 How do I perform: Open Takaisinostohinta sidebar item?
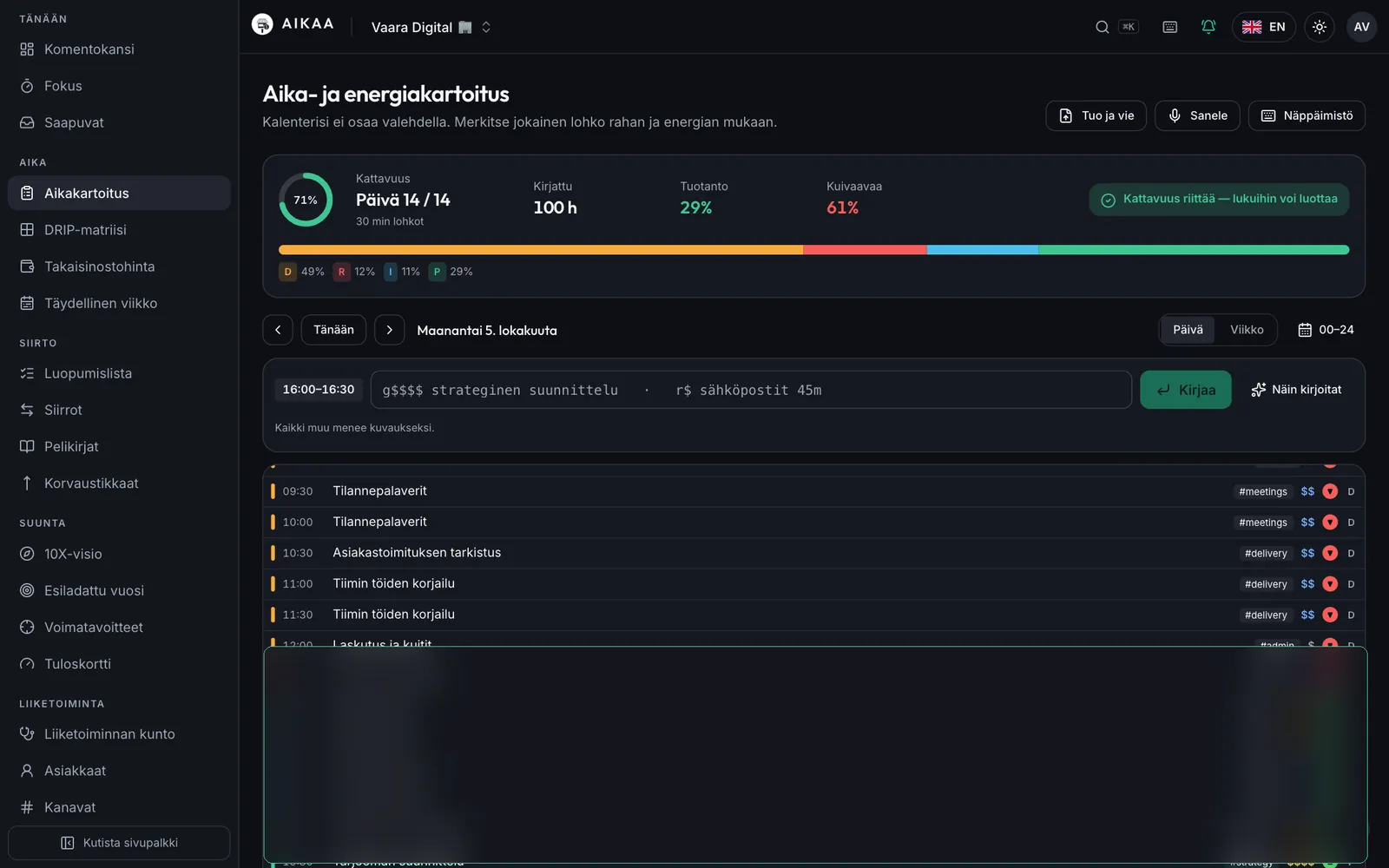119,266
